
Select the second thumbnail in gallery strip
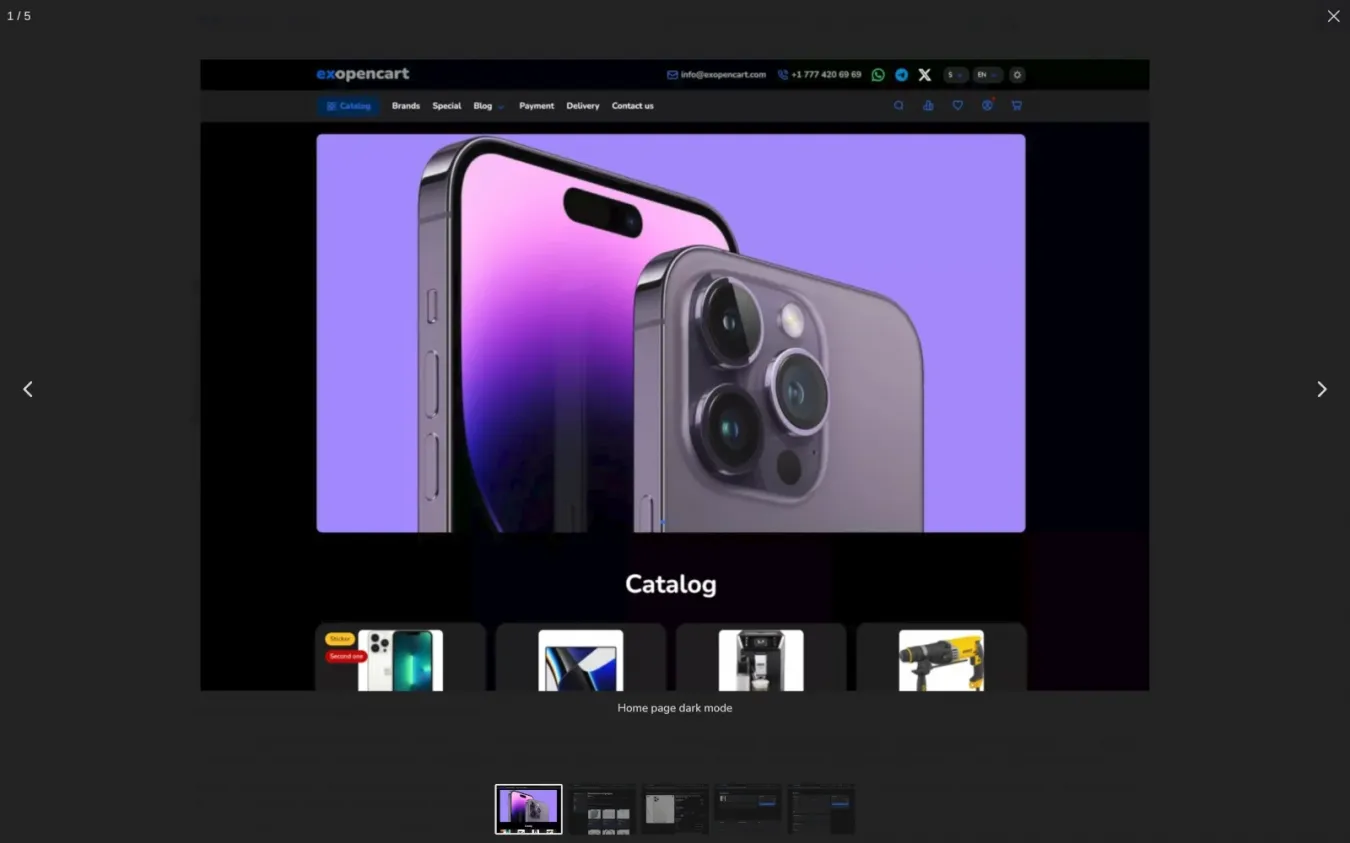(x=603, y=809)
